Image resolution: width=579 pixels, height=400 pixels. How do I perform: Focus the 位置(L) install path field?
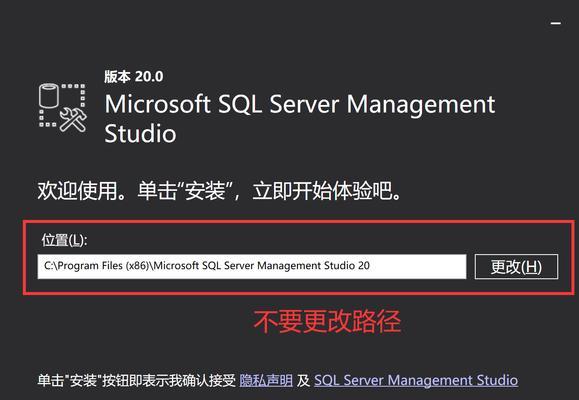[x=252, y=266]
